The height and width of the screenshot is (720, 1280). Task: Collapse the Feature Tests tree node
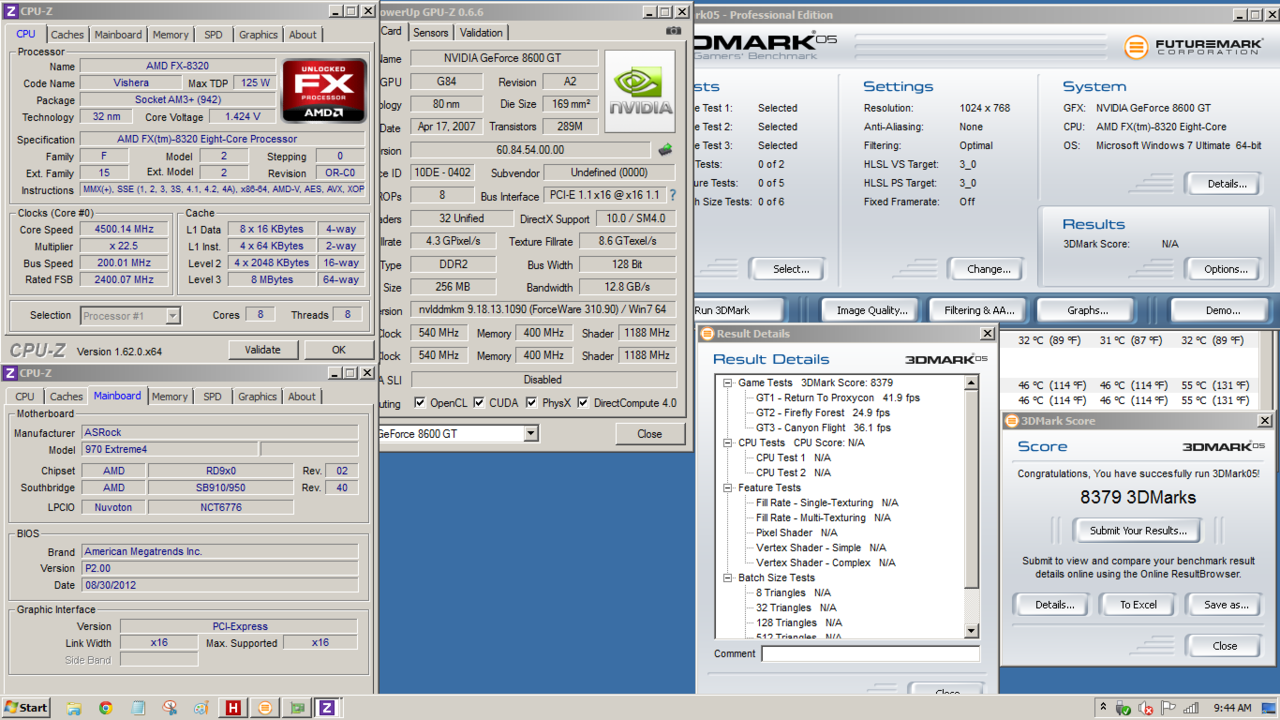click(x=728, y=488)
